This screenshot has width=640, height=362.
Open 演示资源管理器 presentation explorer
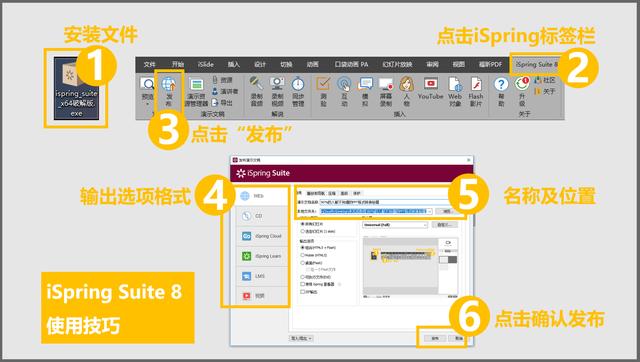[x=196, y=92]
